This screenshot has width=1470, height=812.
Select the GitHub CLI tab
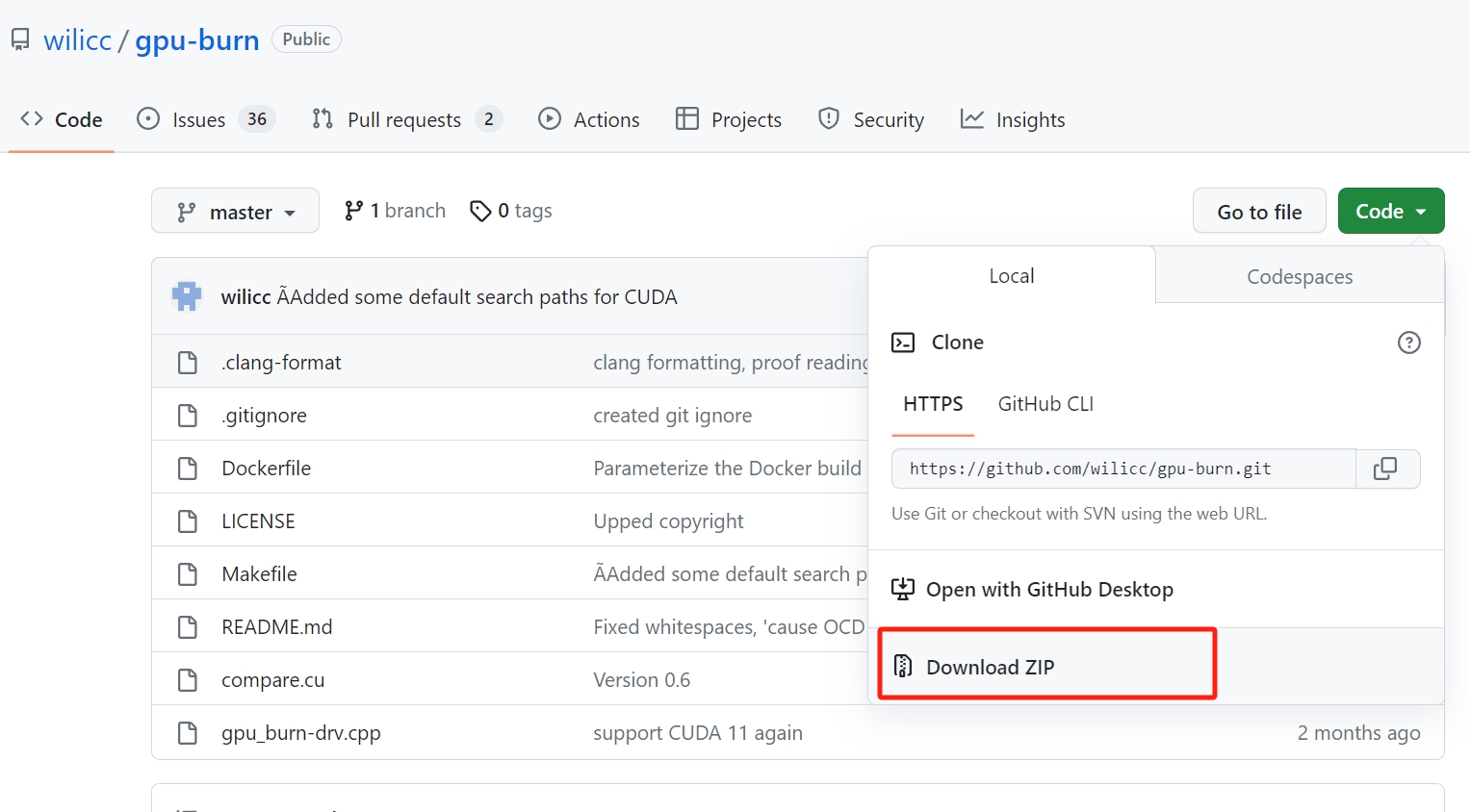point(1044,403)
